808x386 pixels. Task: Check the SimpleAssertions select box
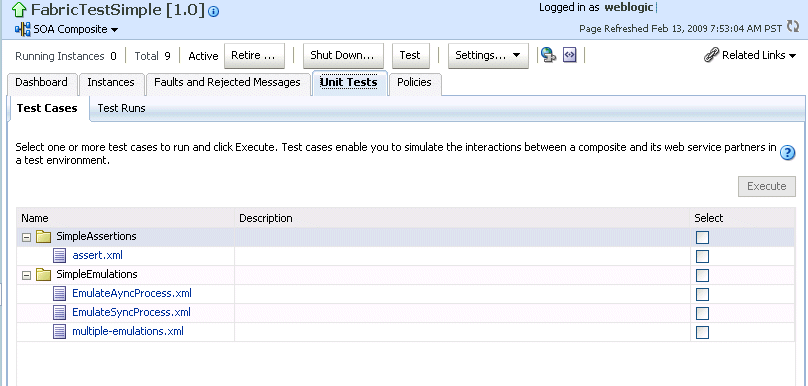pos(702,237)
